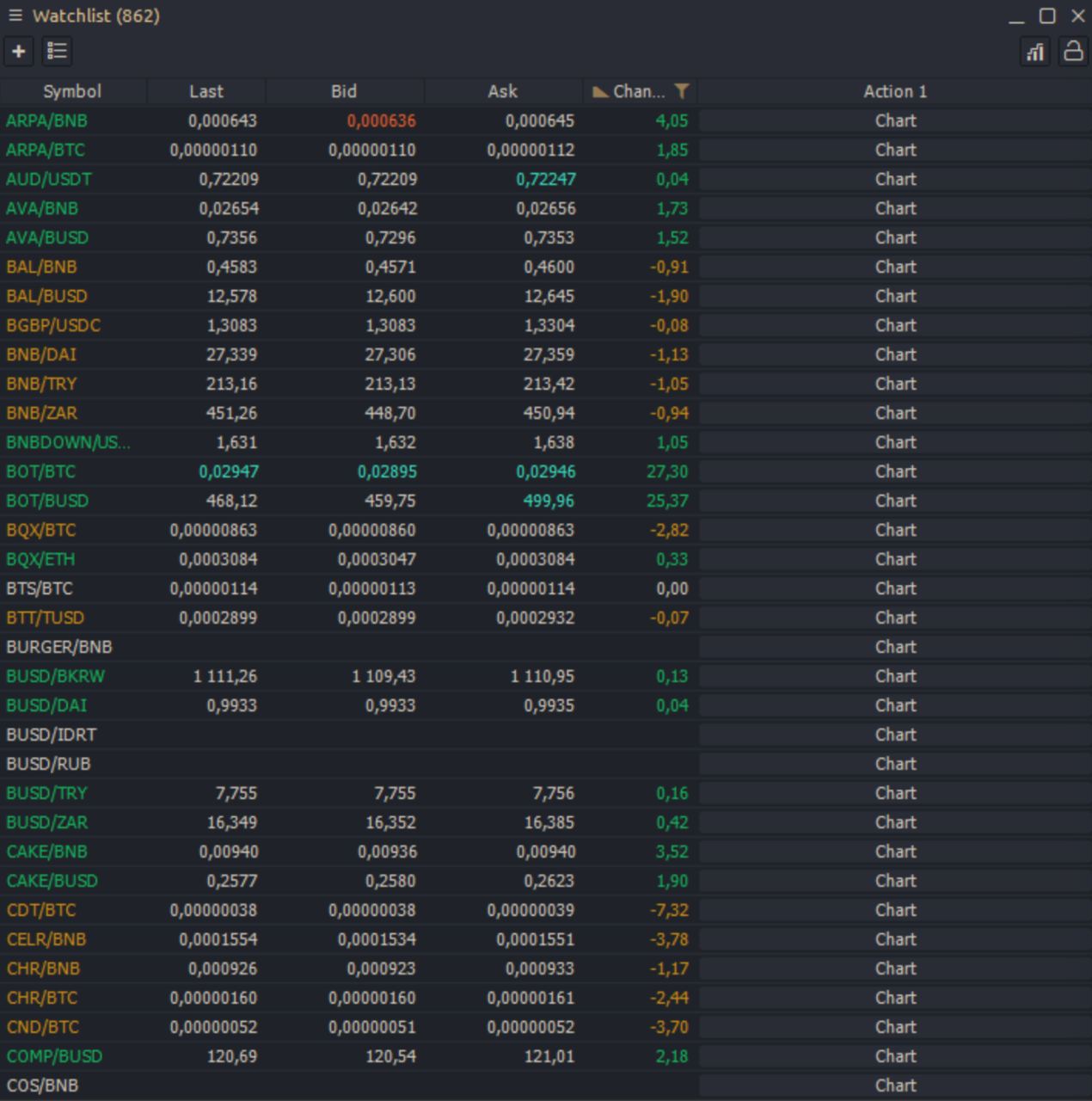This screenshot has width=1092, height=1101.
Task: Open the list view settings icon
Action: [57, 52]
